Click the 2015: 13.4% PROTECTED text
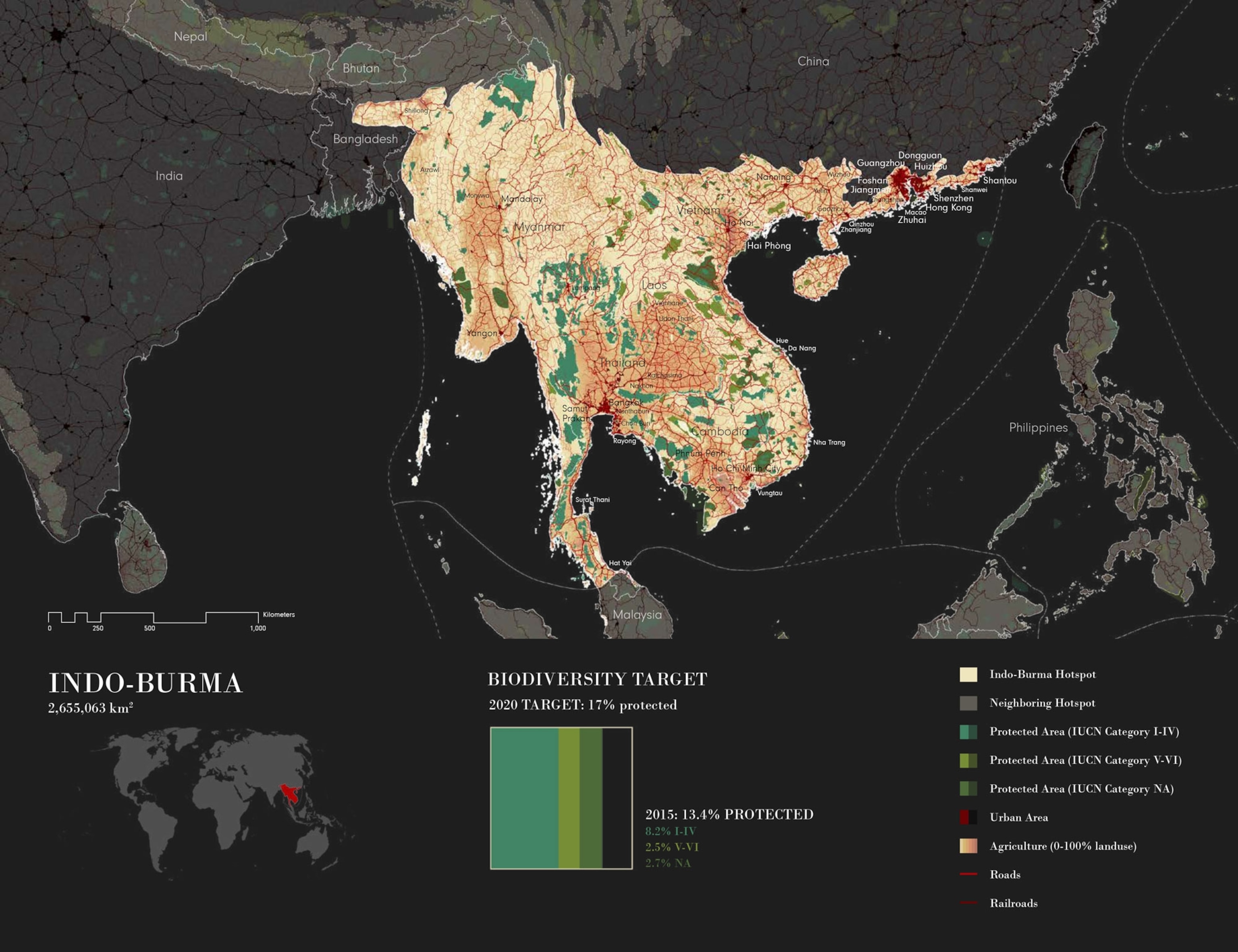This screenshot has width=1238, height=952. (x=729, y=814)
